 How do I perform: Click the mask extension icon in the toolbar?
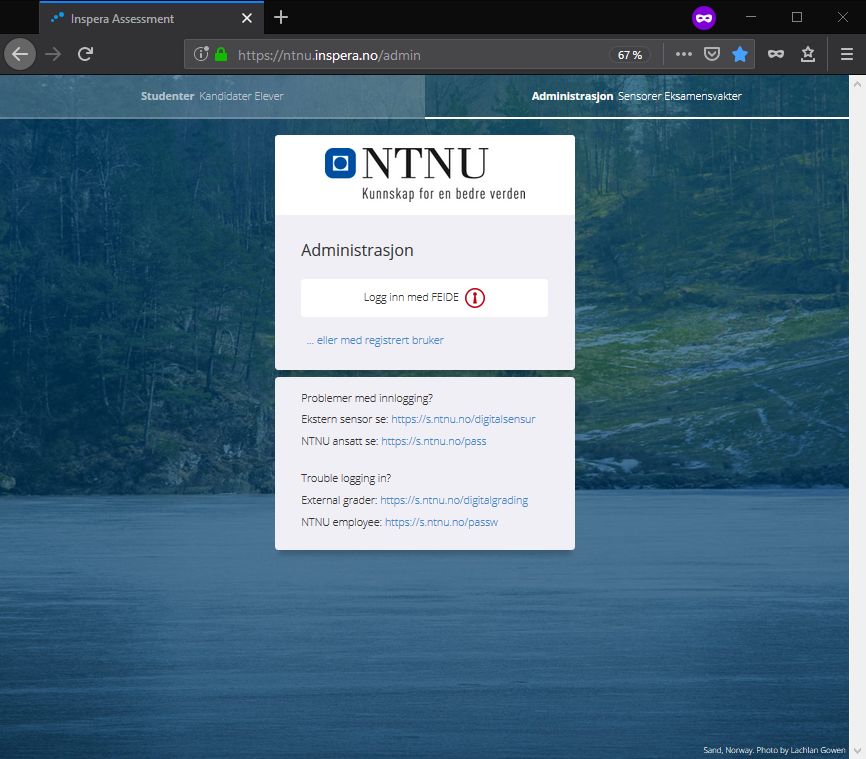tap(775, 54)
